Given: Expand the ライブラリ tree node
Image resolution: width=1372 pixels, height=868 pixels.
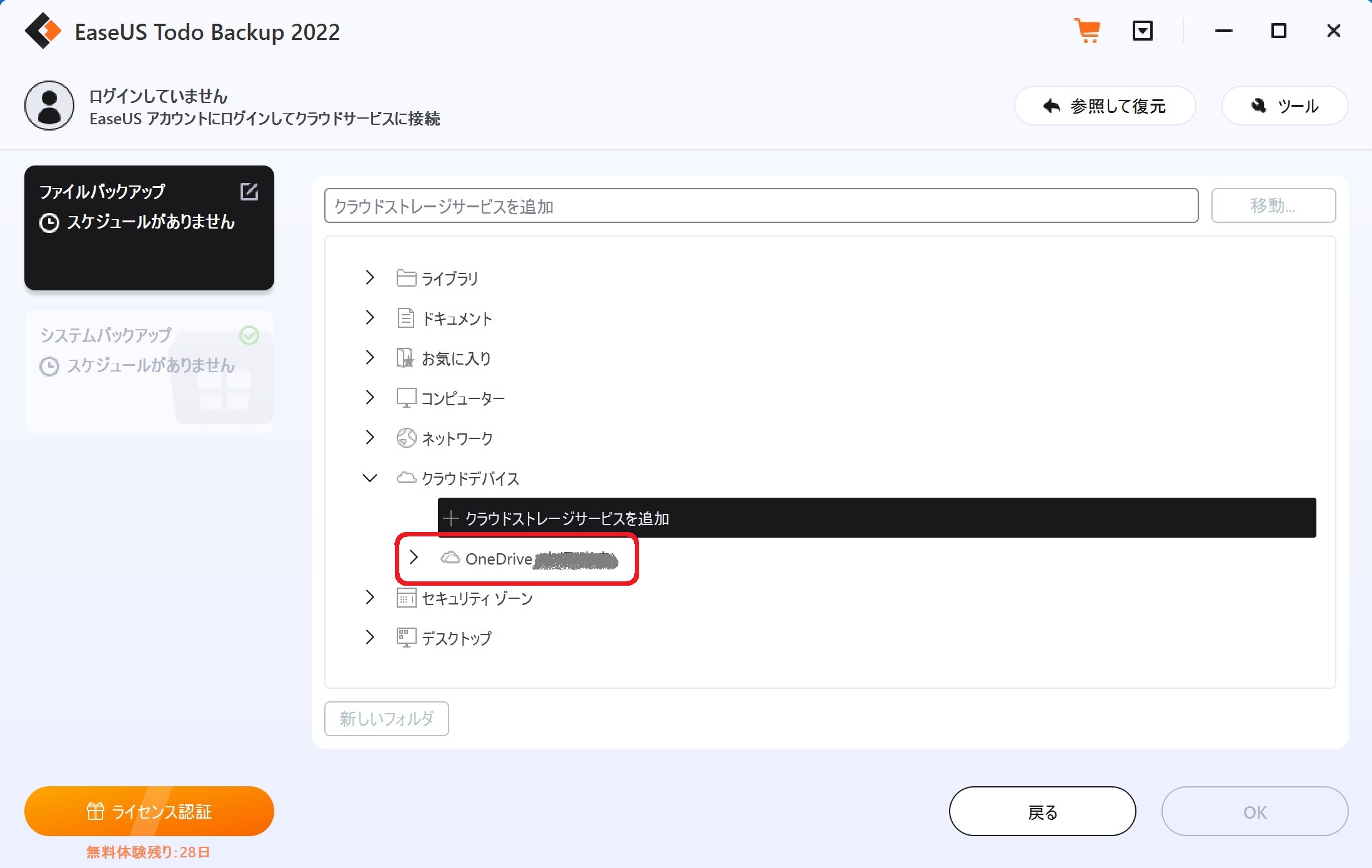Looking at the screenshot, I should [370, 277].
